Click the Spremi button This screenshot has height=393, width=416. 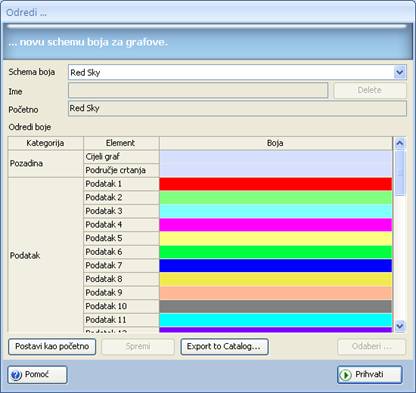coord(138,347)
